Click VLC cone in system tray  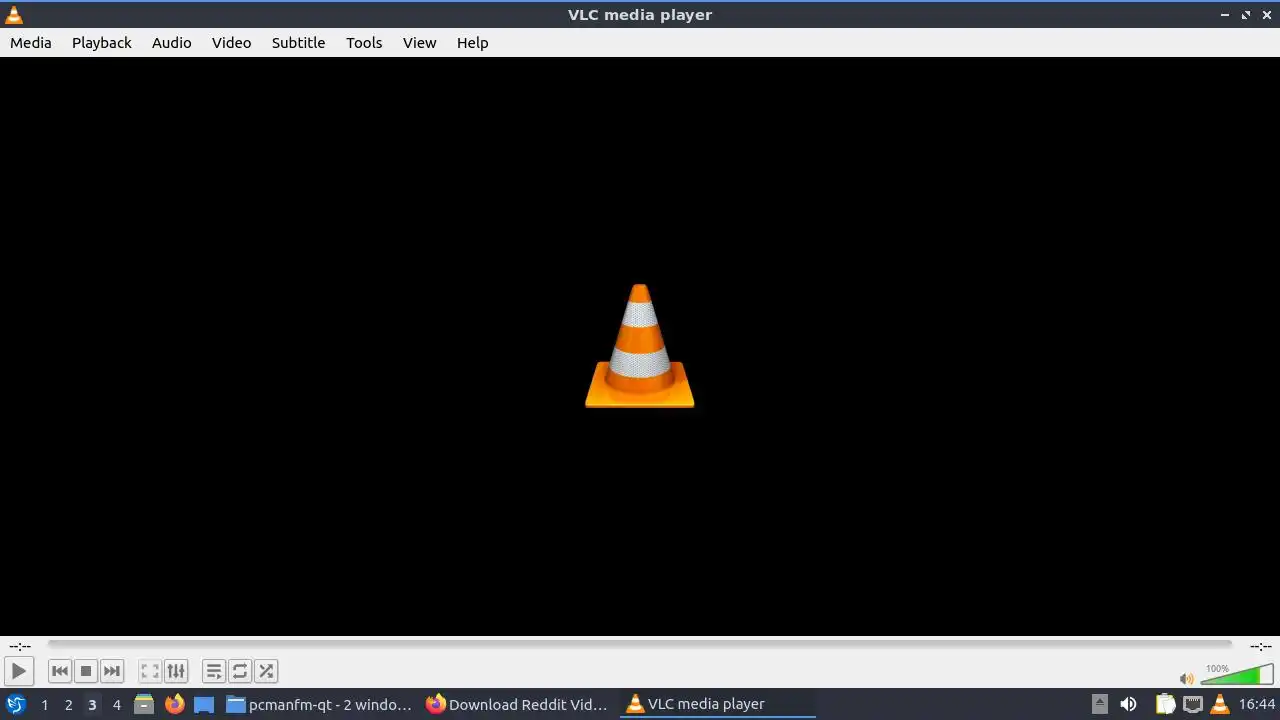(1220, 704)
